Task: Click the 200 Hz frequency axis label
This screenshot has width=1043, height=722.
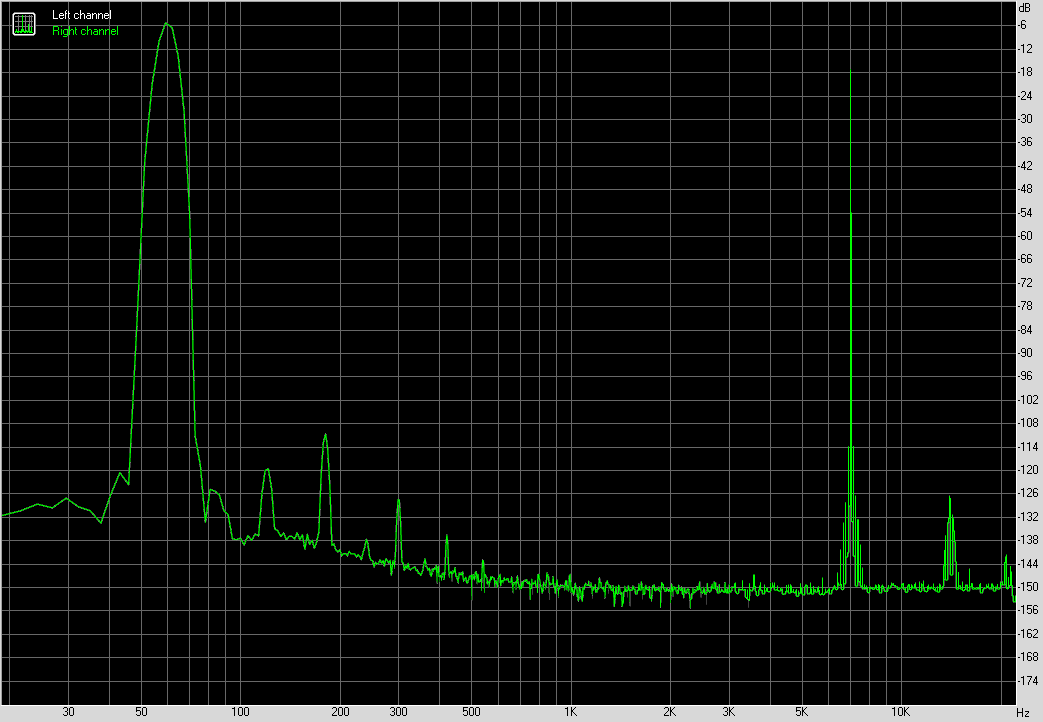Action: pos(340,712)
